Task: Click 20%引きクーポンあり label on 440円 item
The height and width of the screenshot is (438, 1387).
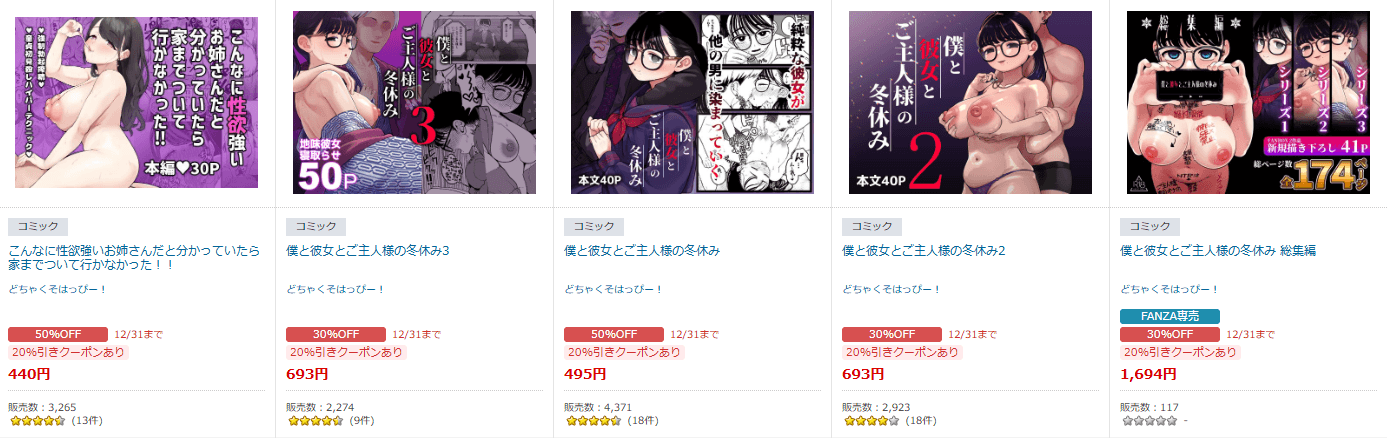Action: pos(69,352)
